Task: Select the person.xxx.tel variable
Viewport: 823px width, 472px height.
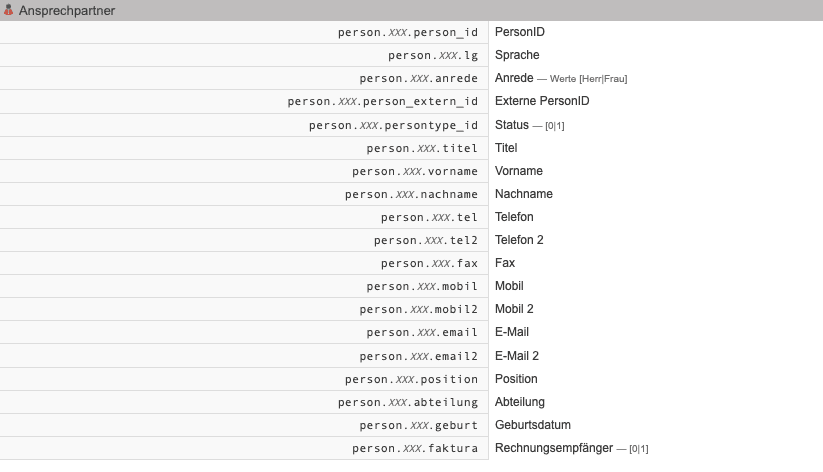Action: tap(429, 217)
